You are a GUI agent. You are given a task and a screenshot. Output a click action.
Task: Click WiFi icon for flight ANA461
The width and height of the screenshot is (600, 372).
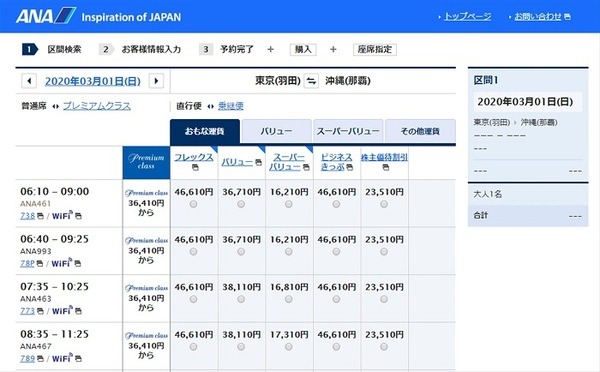point(62,215)
